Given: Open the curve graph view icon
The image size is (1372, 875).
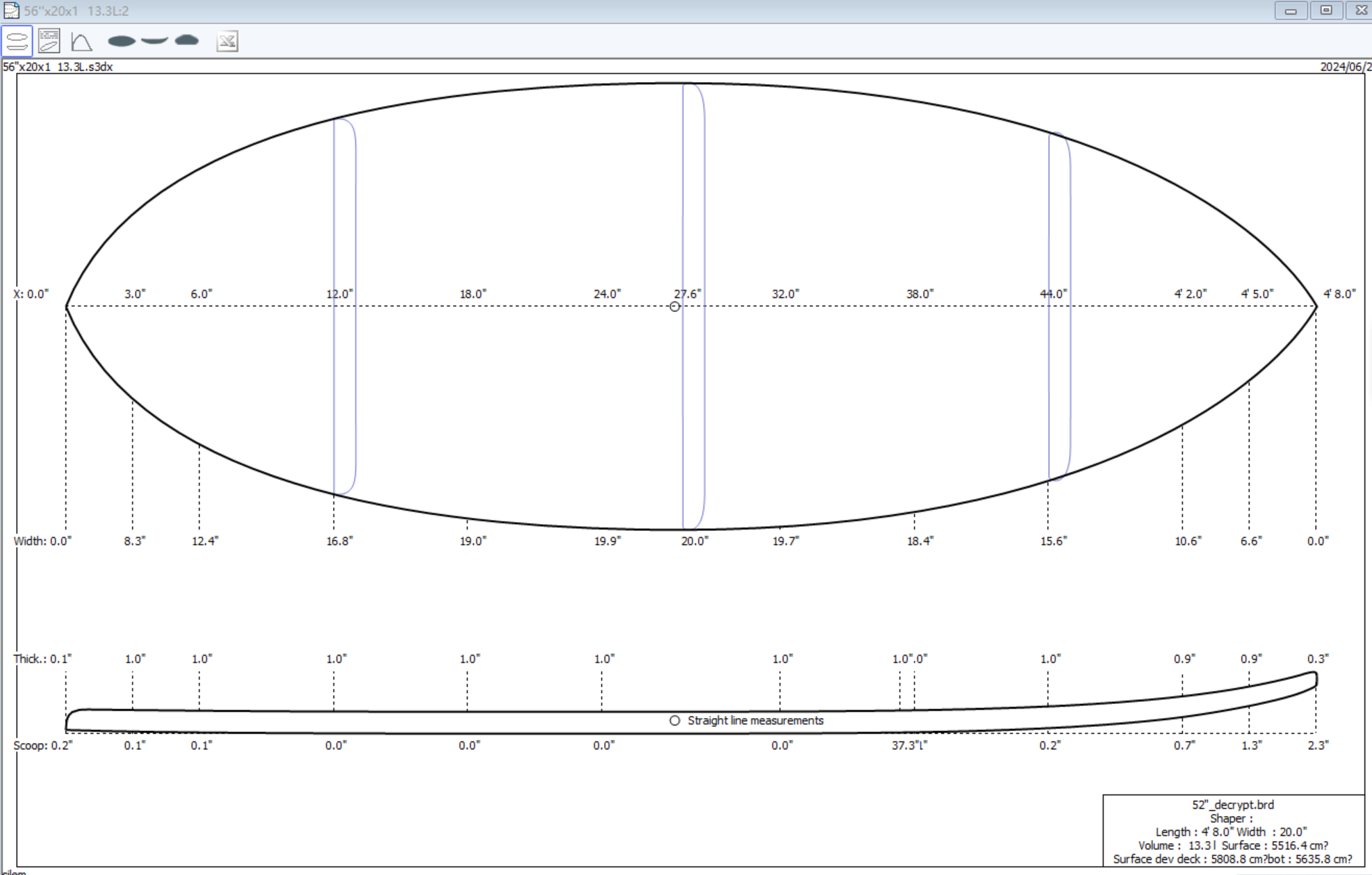Looking at the screenshot, I should tap(81, 42).
